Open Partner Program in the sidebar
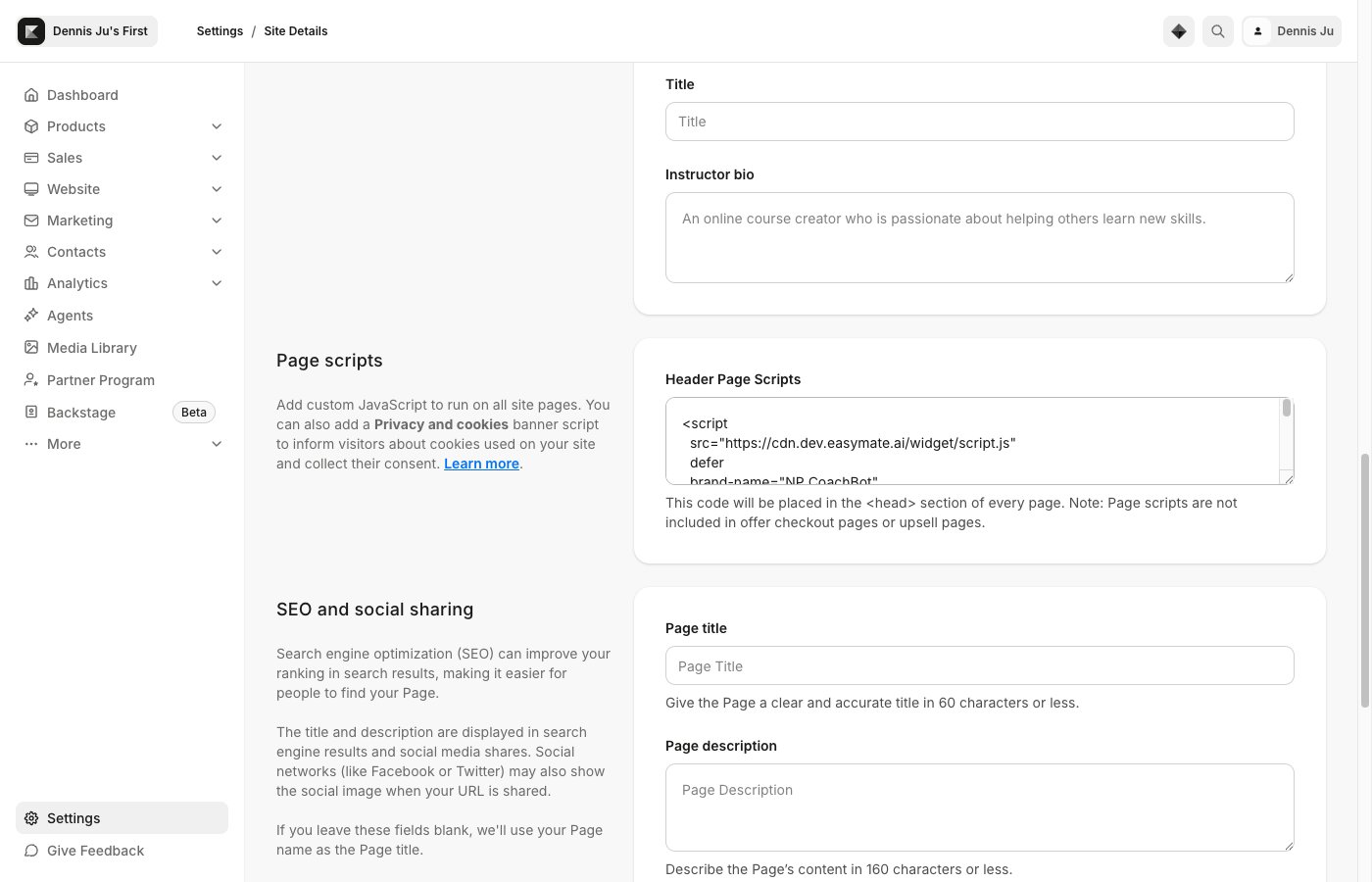 [x=122, y=380]
